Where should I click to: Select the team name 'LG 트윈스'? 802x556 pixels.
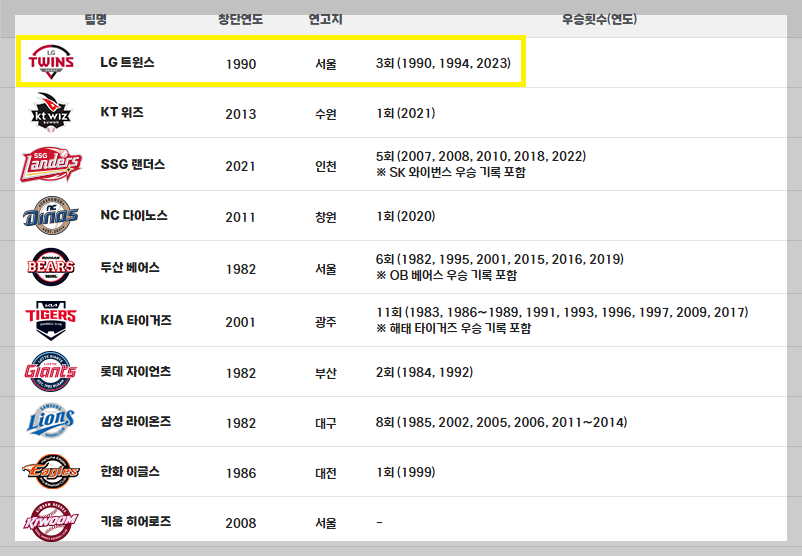[x=127, y=62]
